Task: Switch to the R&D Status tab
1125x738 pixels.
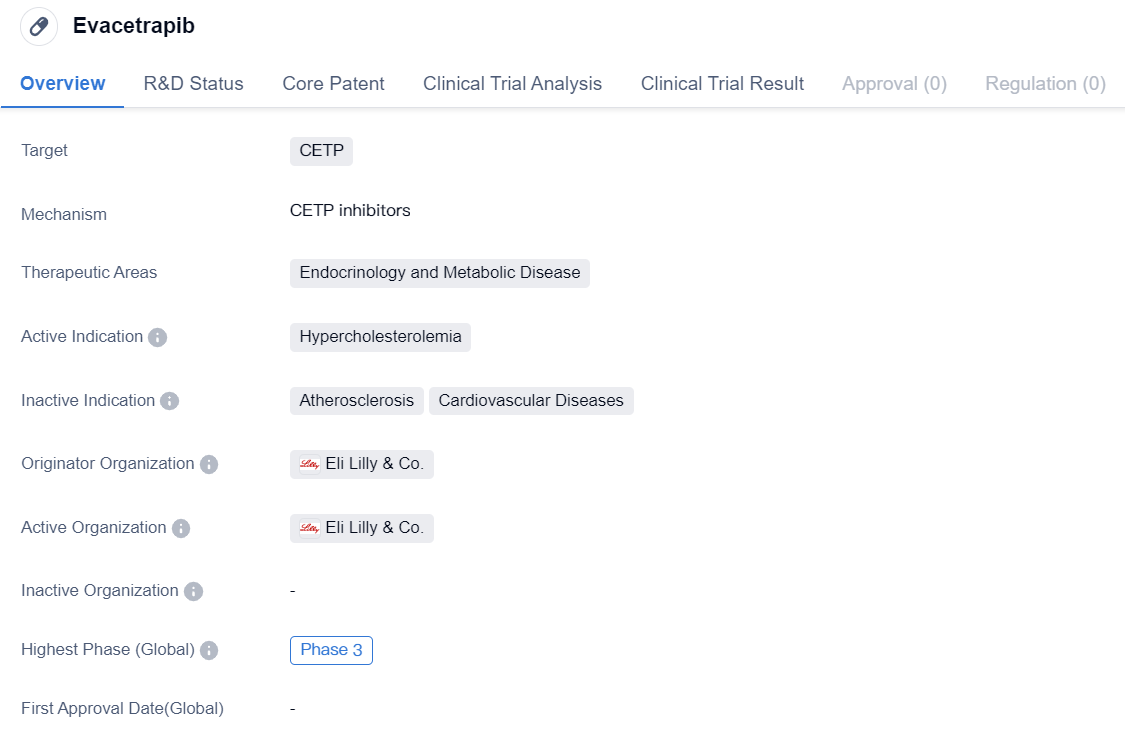Action: pyautogui.click(x=193, y=84)
